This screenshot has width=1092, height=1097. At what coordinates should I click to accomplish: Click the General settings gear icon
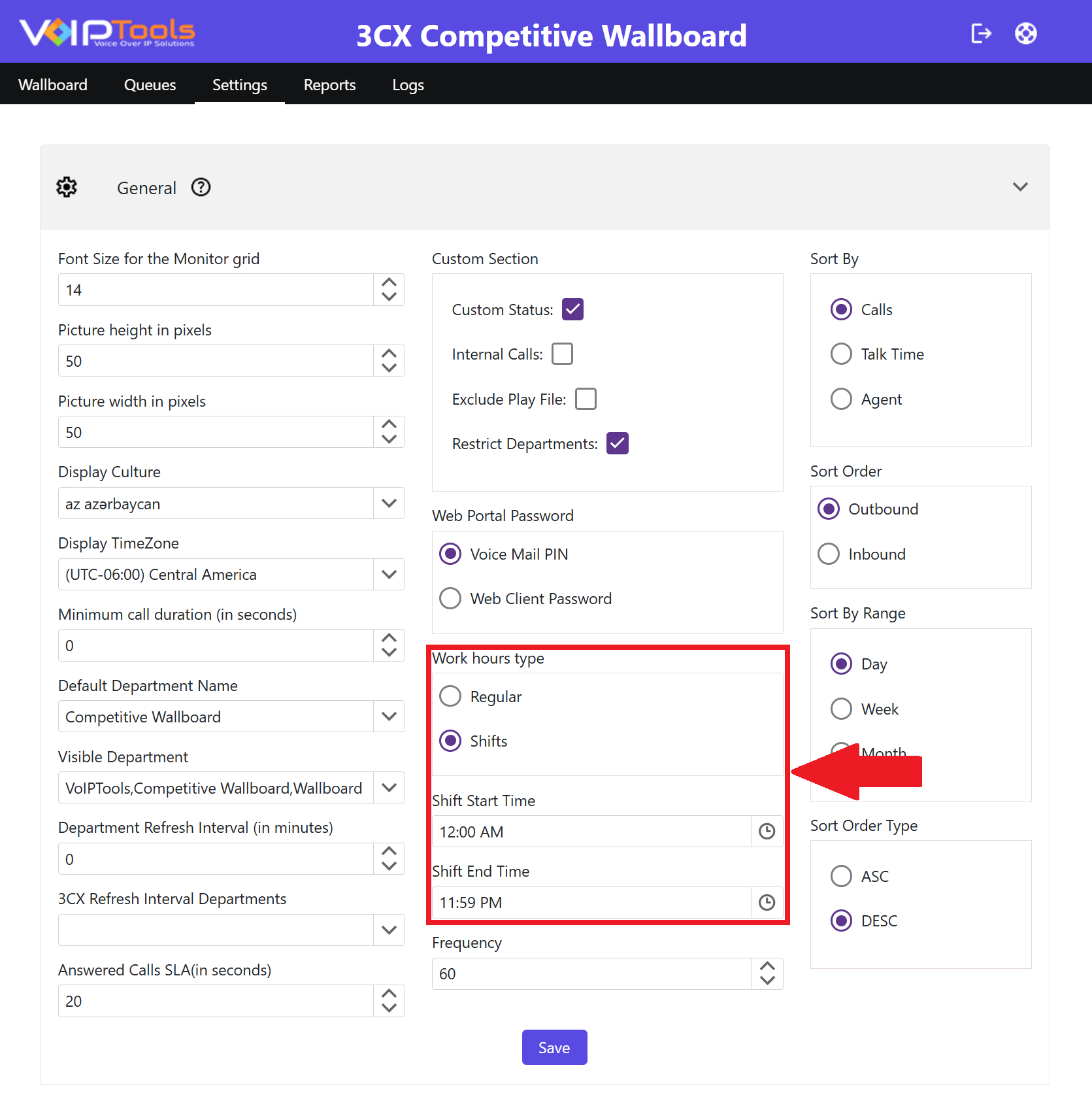pos(67,188)
